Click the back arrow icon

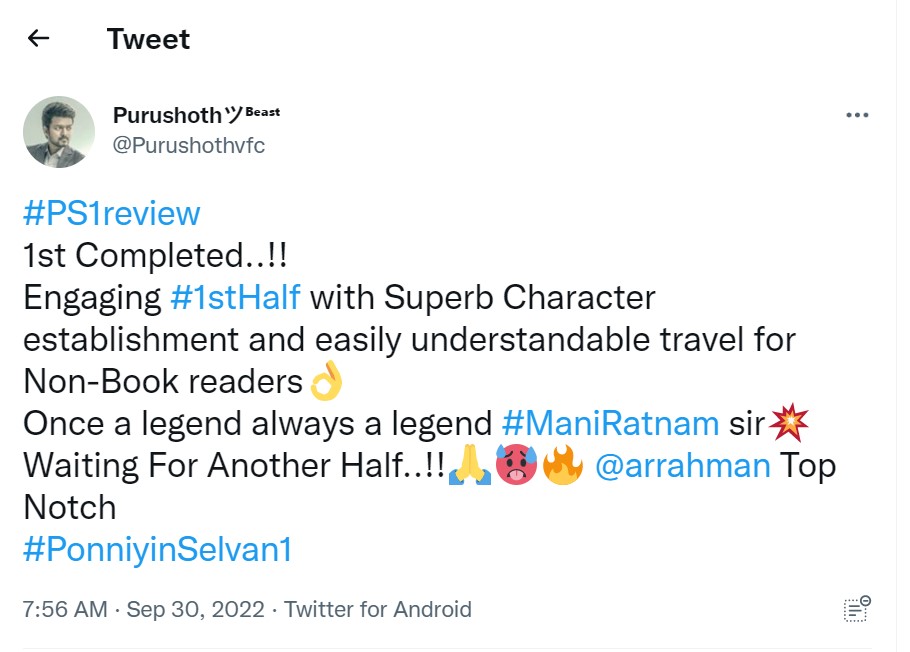(x=39, y=39)
